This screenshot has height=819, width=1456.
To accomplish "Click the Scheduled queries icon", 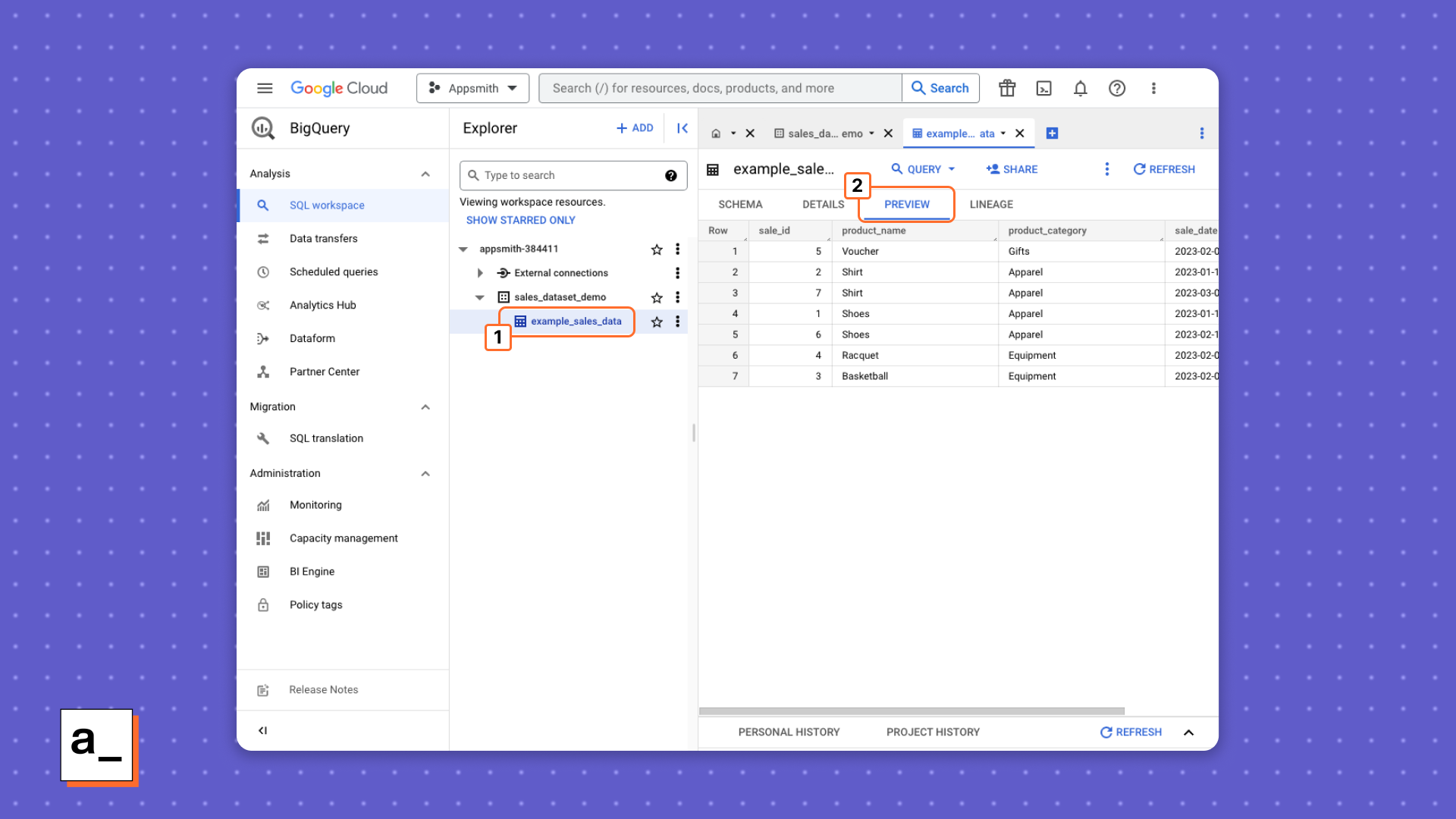I will click(x=262, y=271).
